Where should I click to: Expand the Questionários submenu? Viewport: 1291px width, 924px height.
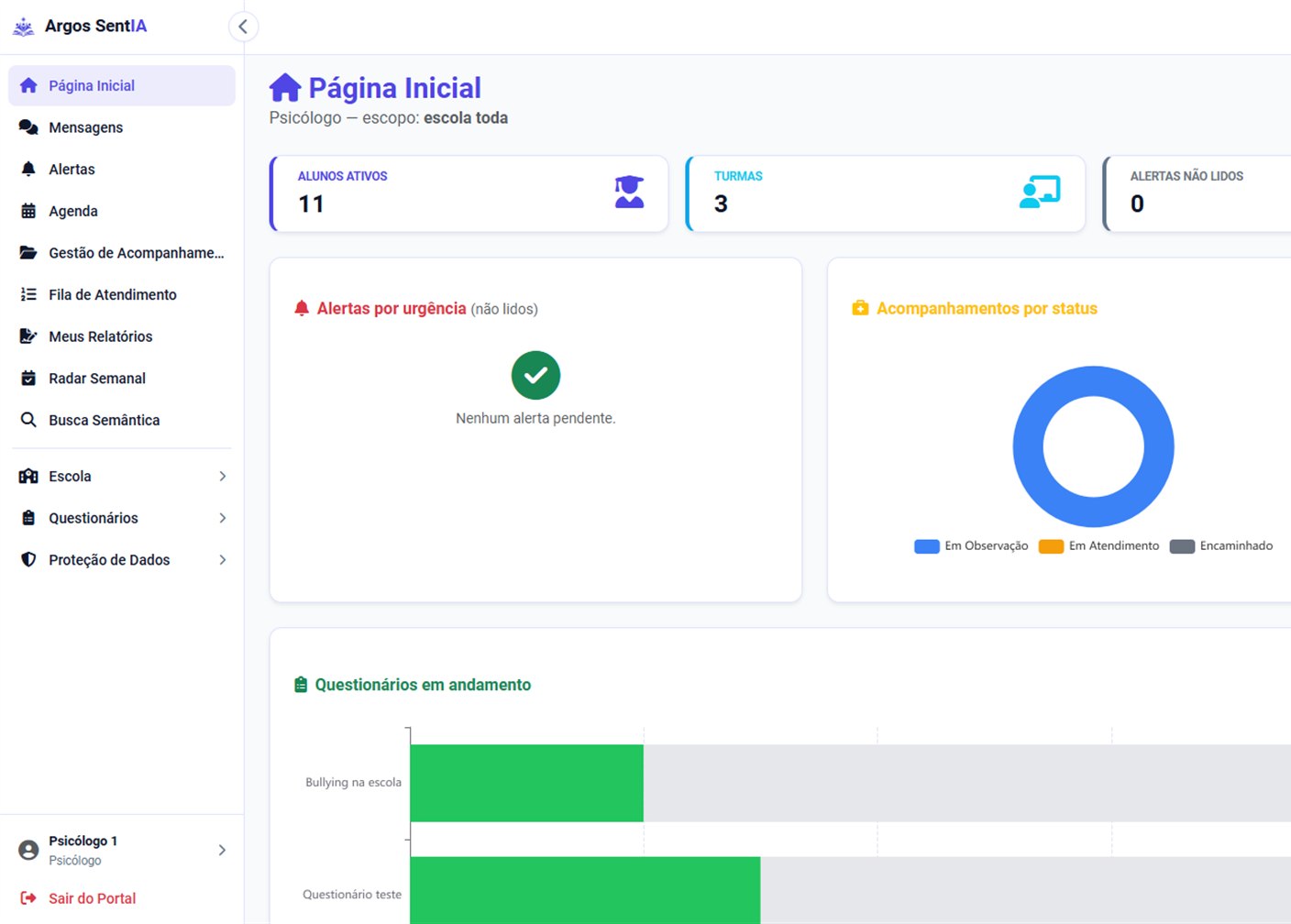pyautogui.click(x=122, y=518)
